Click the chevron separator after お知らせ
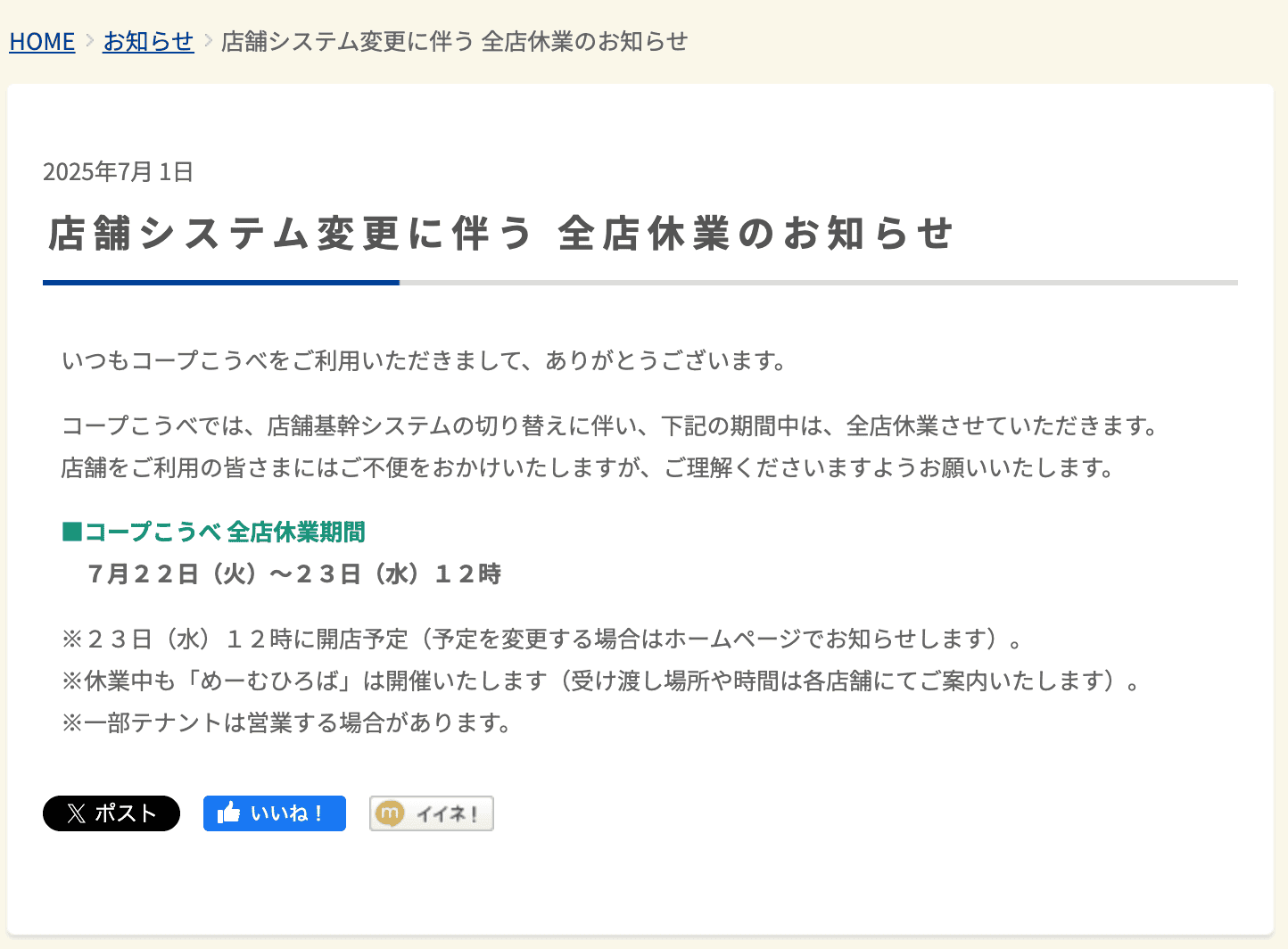 point(208,40)
